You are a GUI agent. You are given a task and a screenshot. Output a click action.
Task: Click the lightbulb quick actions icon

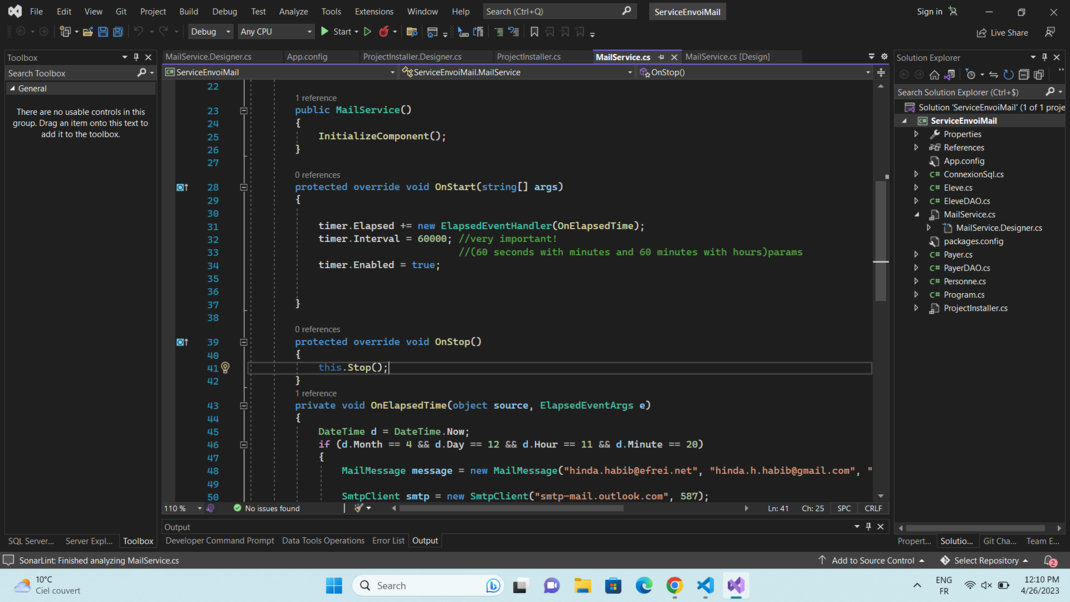click(225, 368)
